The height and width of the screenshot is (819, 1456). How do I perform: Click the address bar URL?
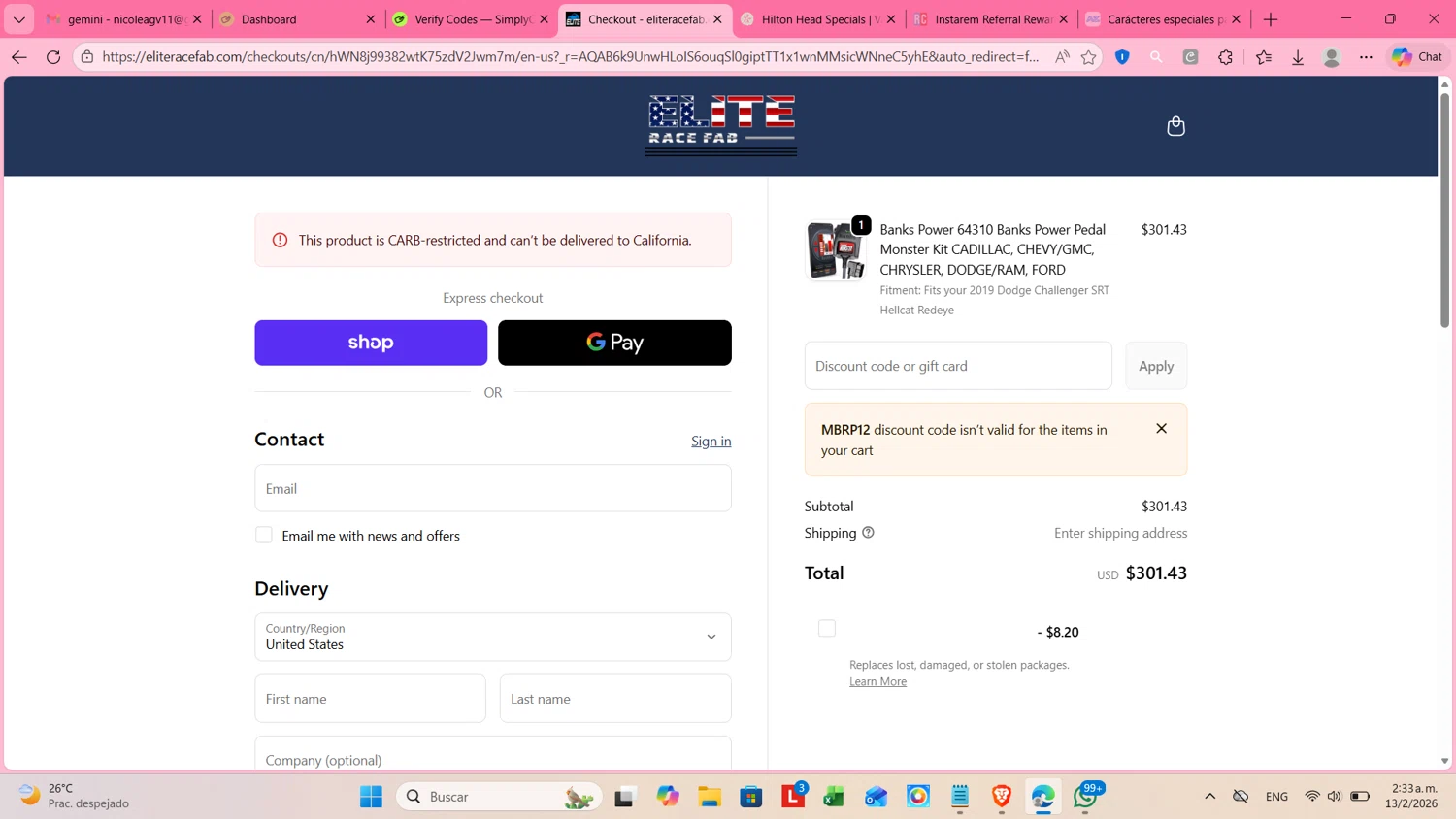point(570,57)
